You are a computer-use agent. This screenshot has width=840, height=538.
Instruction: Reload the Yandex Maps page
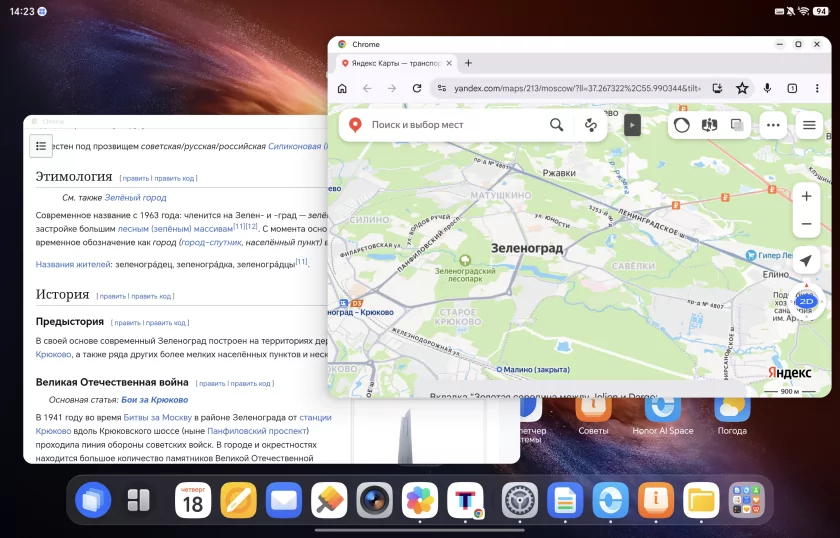pos(417,88)
